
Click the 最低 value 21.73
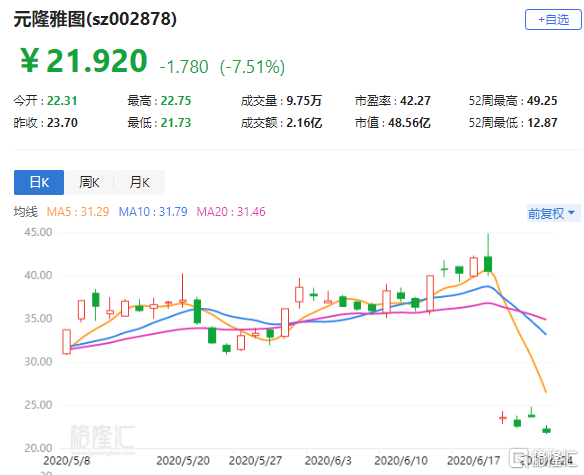(x=176, y=123)
